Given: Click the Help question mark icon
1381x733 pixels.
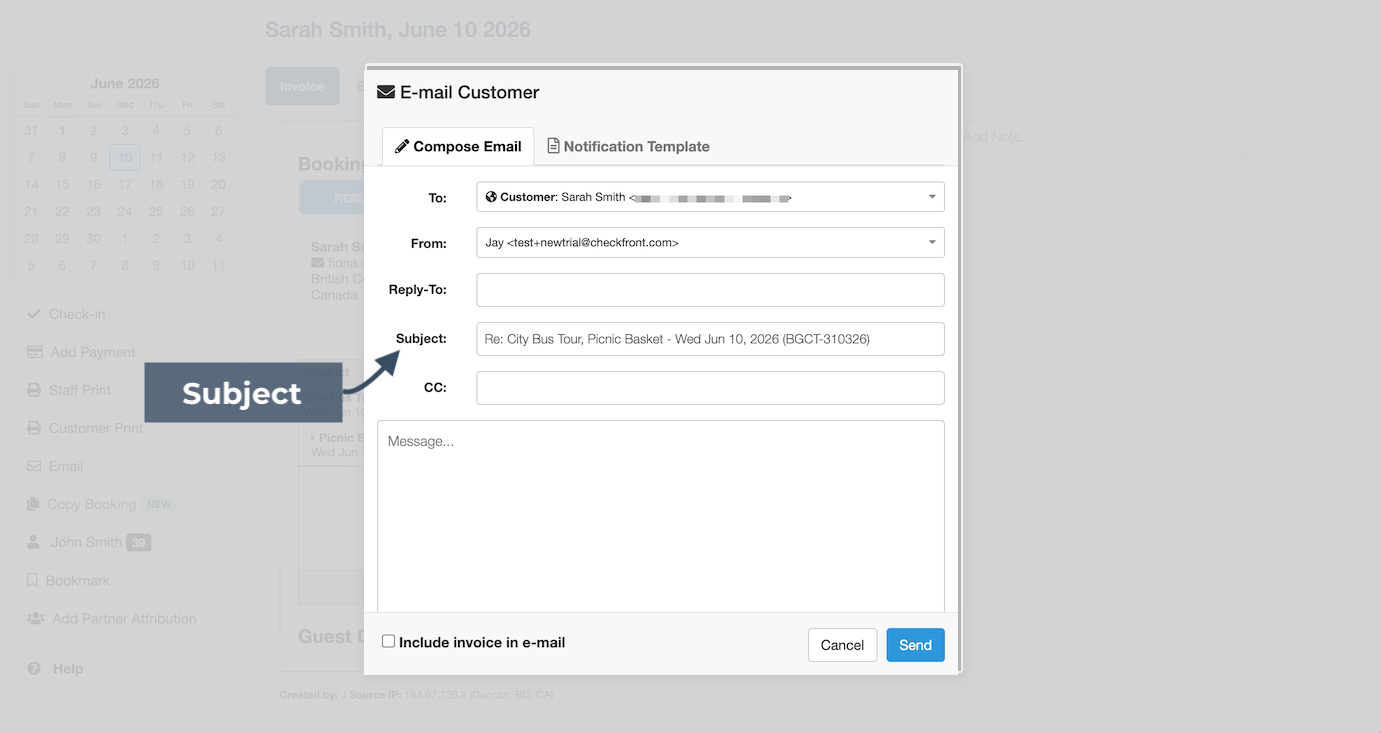Looking at the screenshot, I should click(34, 668).
